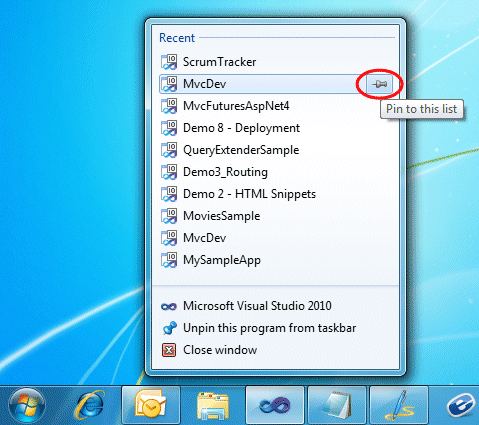The image size is (479, 425).
Task: Select Visual Studio infinity icon on taskbar
Action: (x=275, y=405)
